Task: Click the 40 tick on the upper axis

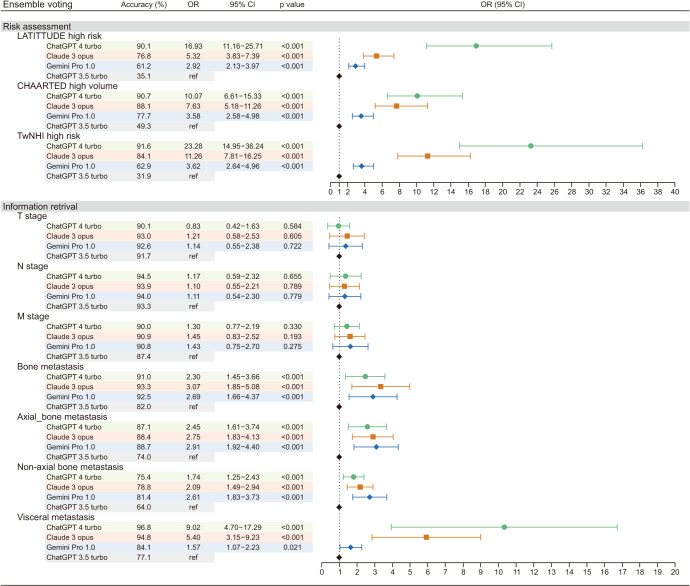Action: (674, 192)
